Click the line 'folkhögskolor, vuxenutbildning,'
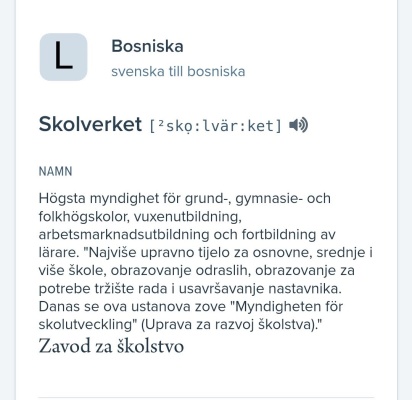The width and height of the screenshot is (412, 400). point(140,217)
